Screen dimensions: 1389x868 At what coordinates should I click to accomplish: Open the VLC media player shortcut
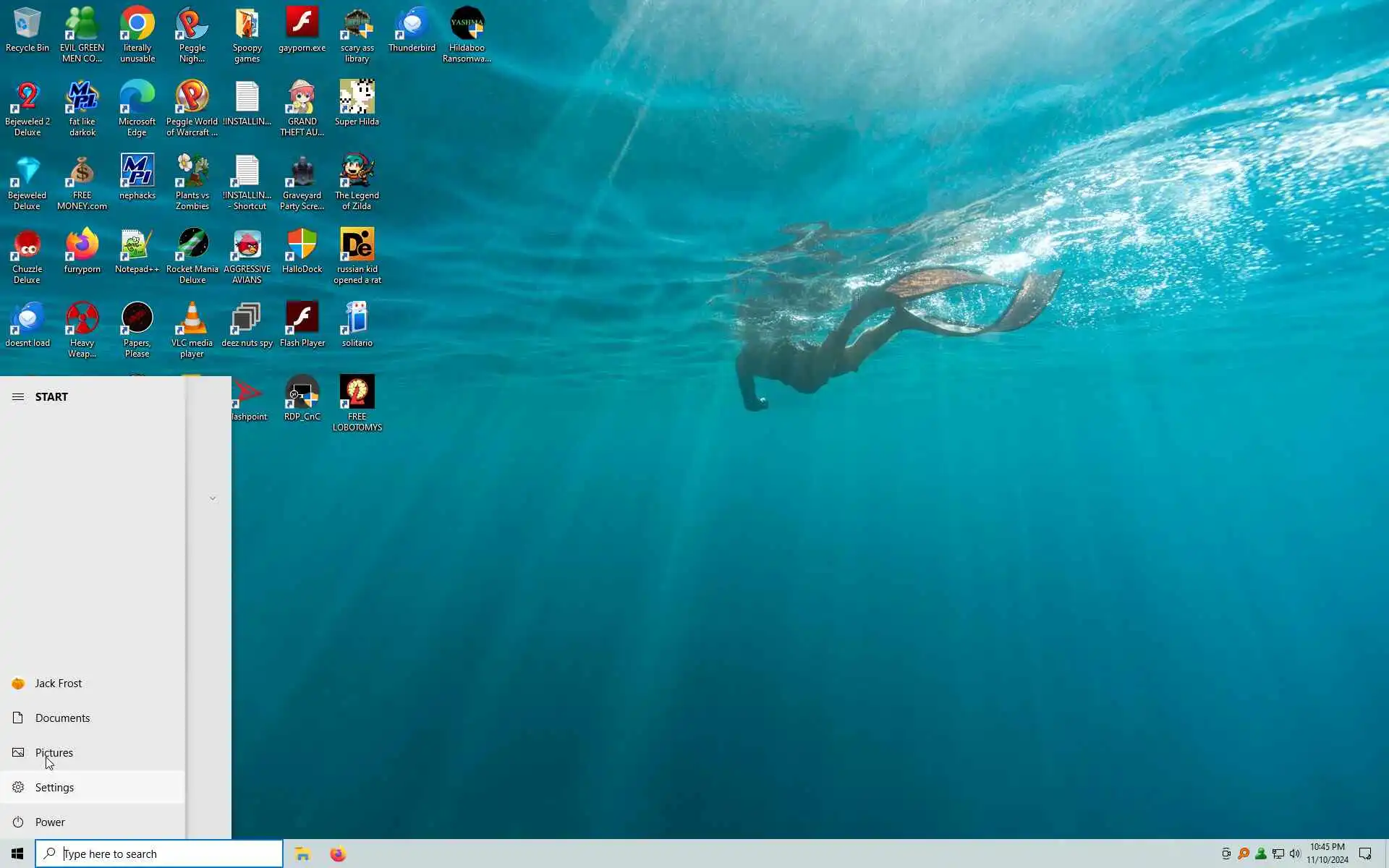tap(192, 324)
